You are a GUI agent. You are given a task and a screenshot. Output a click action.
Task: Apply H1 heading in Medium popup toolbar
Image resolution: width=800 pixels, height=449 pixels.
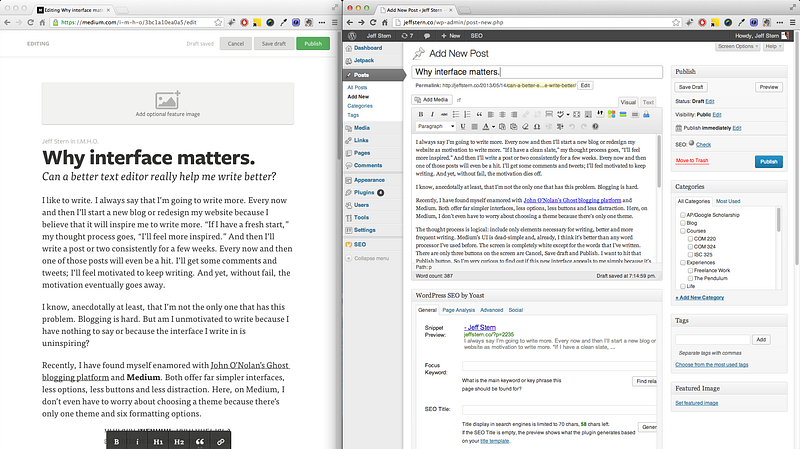(156, 440)
